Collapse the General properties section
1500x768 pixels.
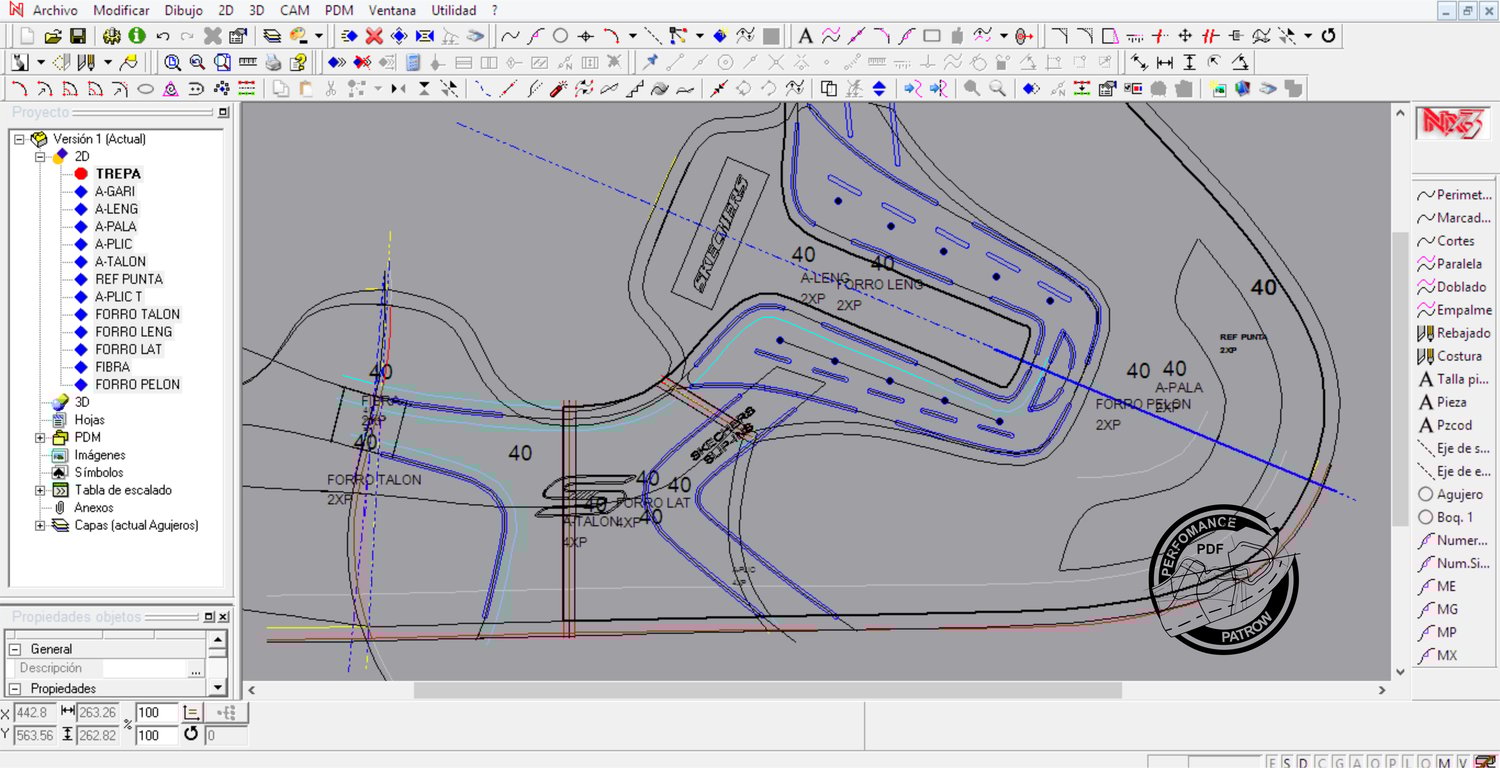click(16, 649)
